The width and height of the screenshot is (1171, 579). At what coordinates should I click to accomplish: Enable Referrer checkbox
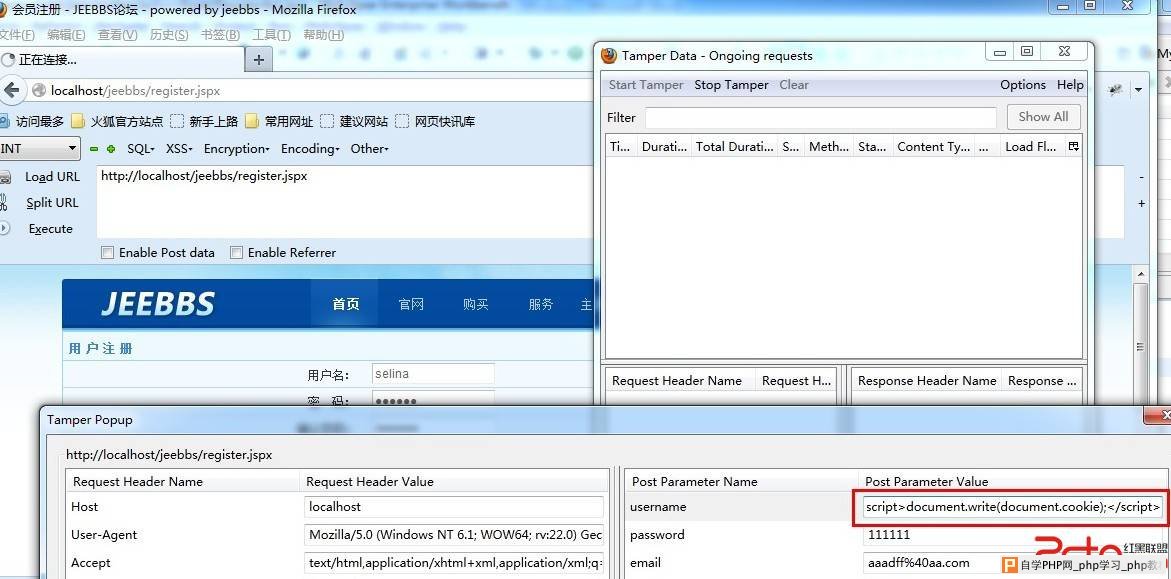point(237,253)
